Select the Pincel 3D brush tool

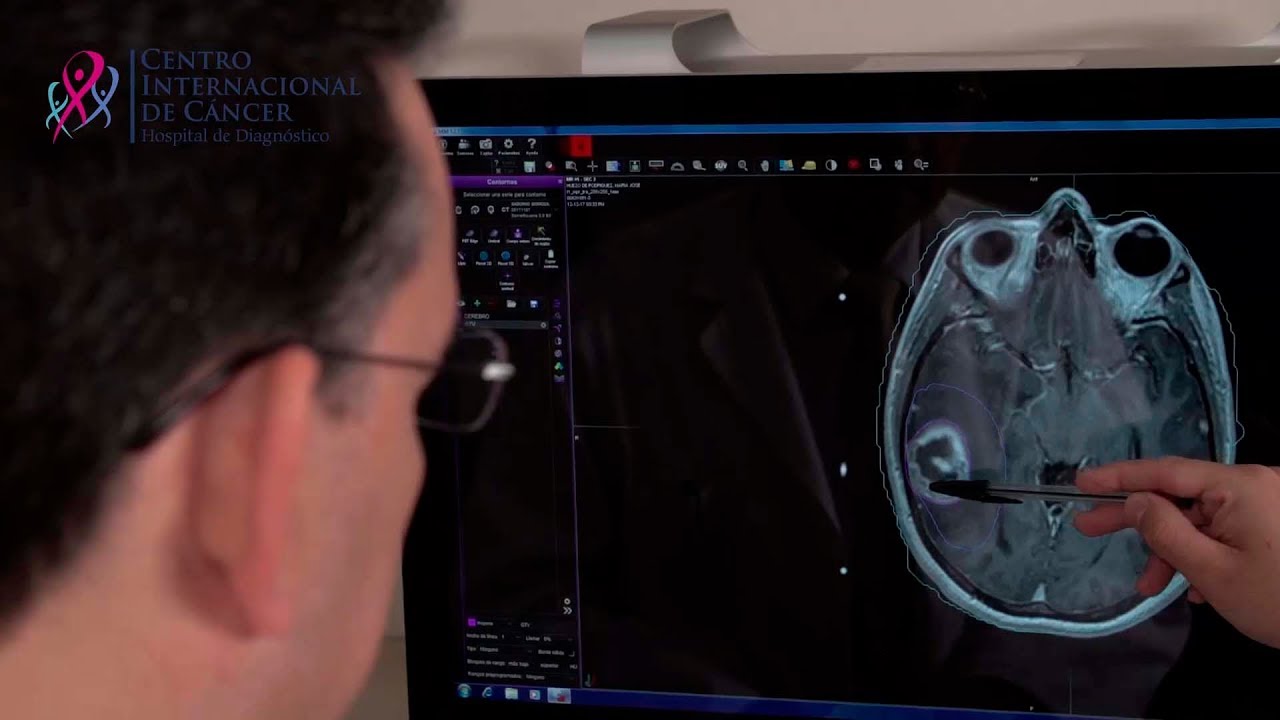pos(506,259)
